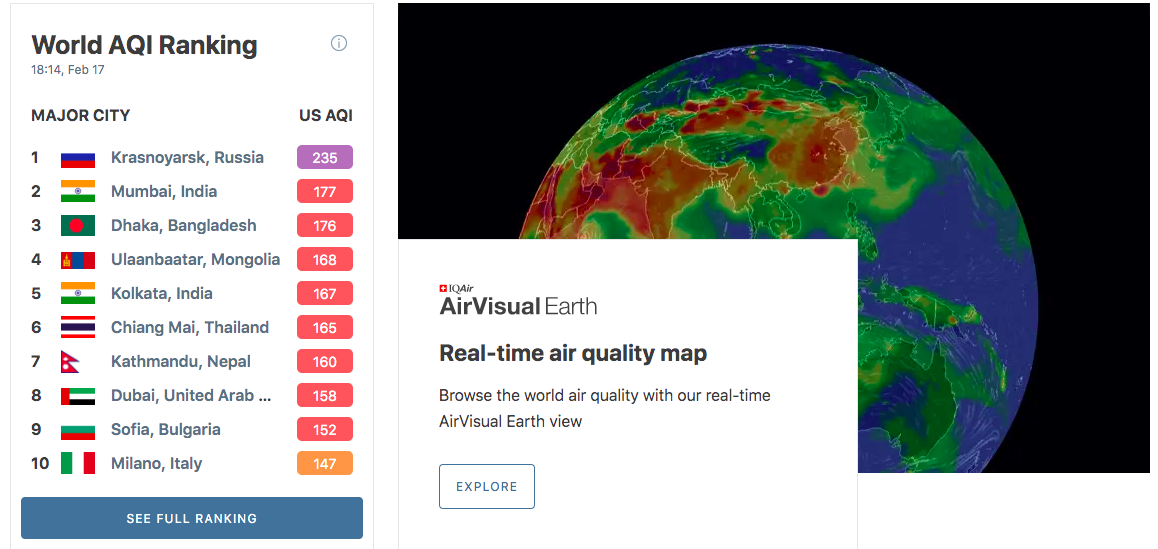Click the red 177 AQI badge
Image resolution: width=1158 pixels, height=549 pixels.
[x=325, y=191]
